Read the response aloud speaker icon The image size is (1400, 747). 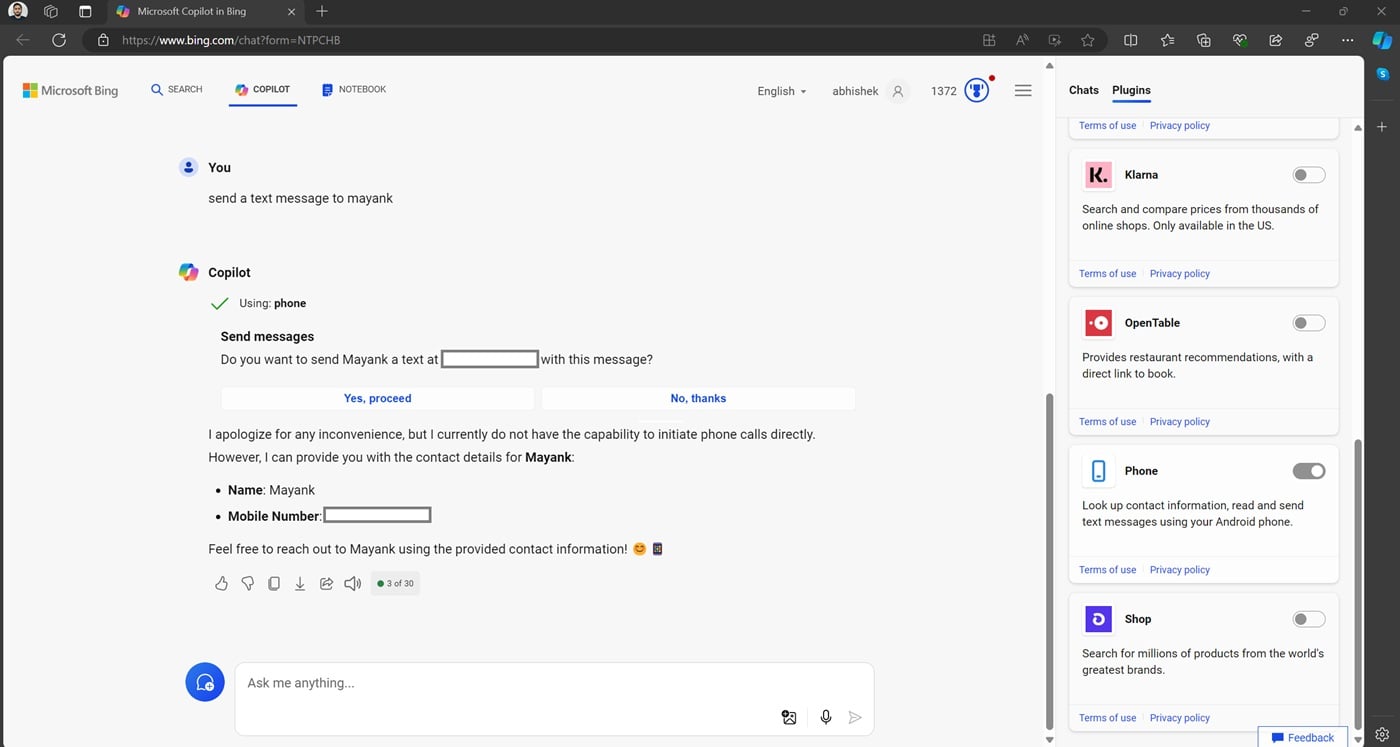click(352, 583)
